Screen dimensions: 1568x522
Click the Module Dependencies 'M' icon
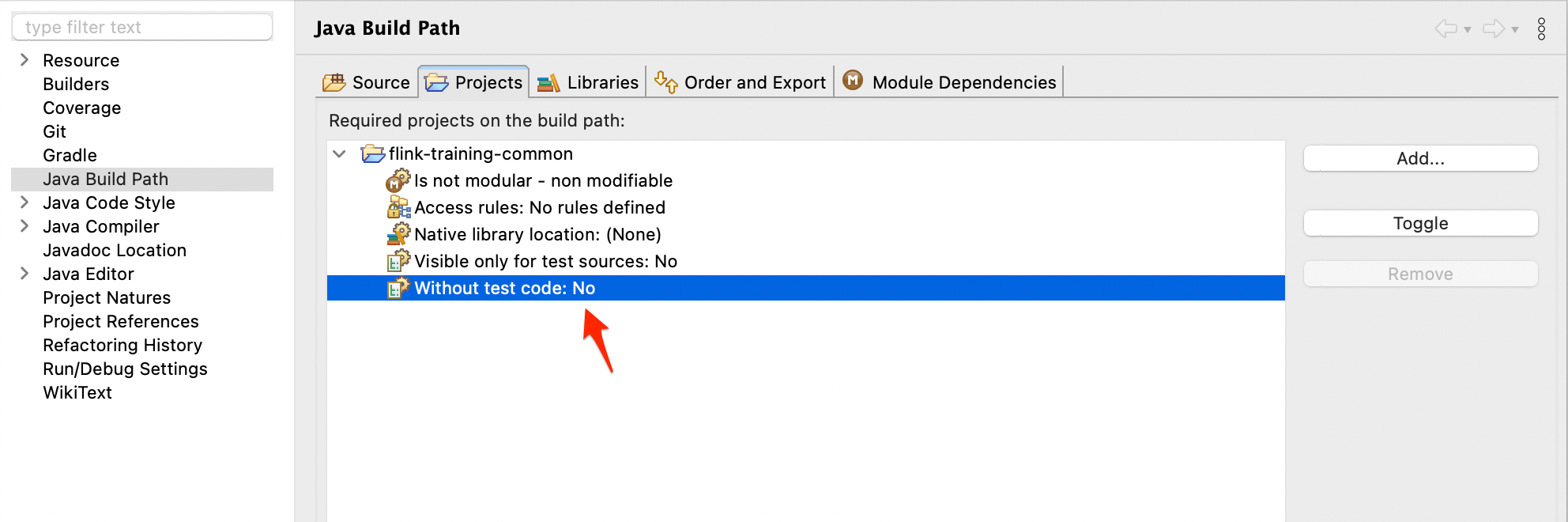853,80
